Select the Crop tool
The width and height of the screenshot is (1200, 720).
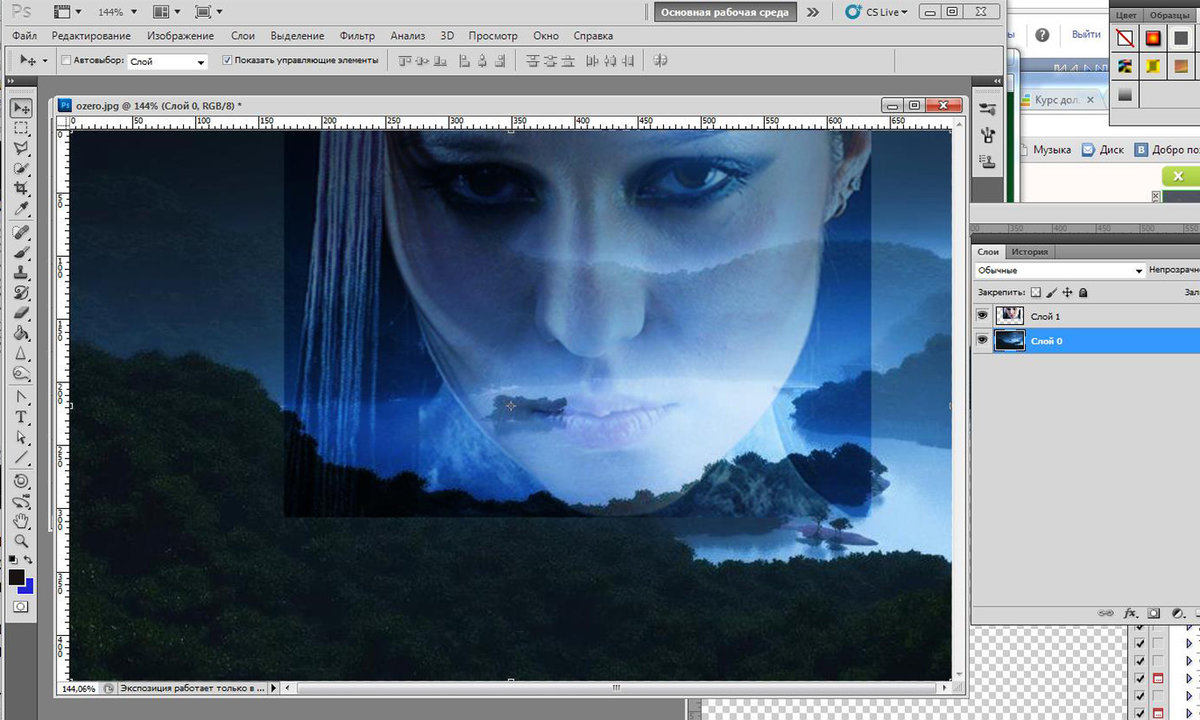coord(21,189)
